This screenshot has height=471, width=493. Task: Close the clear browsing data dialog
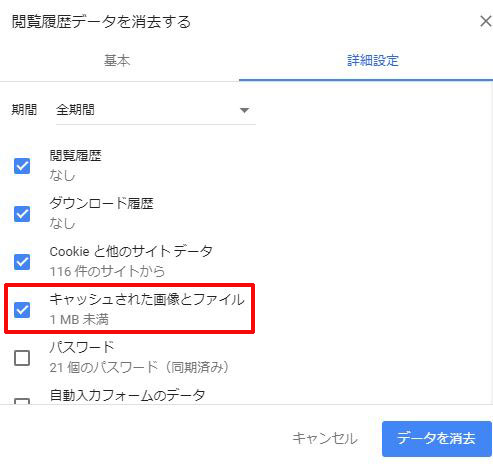[x=486, y=22]
